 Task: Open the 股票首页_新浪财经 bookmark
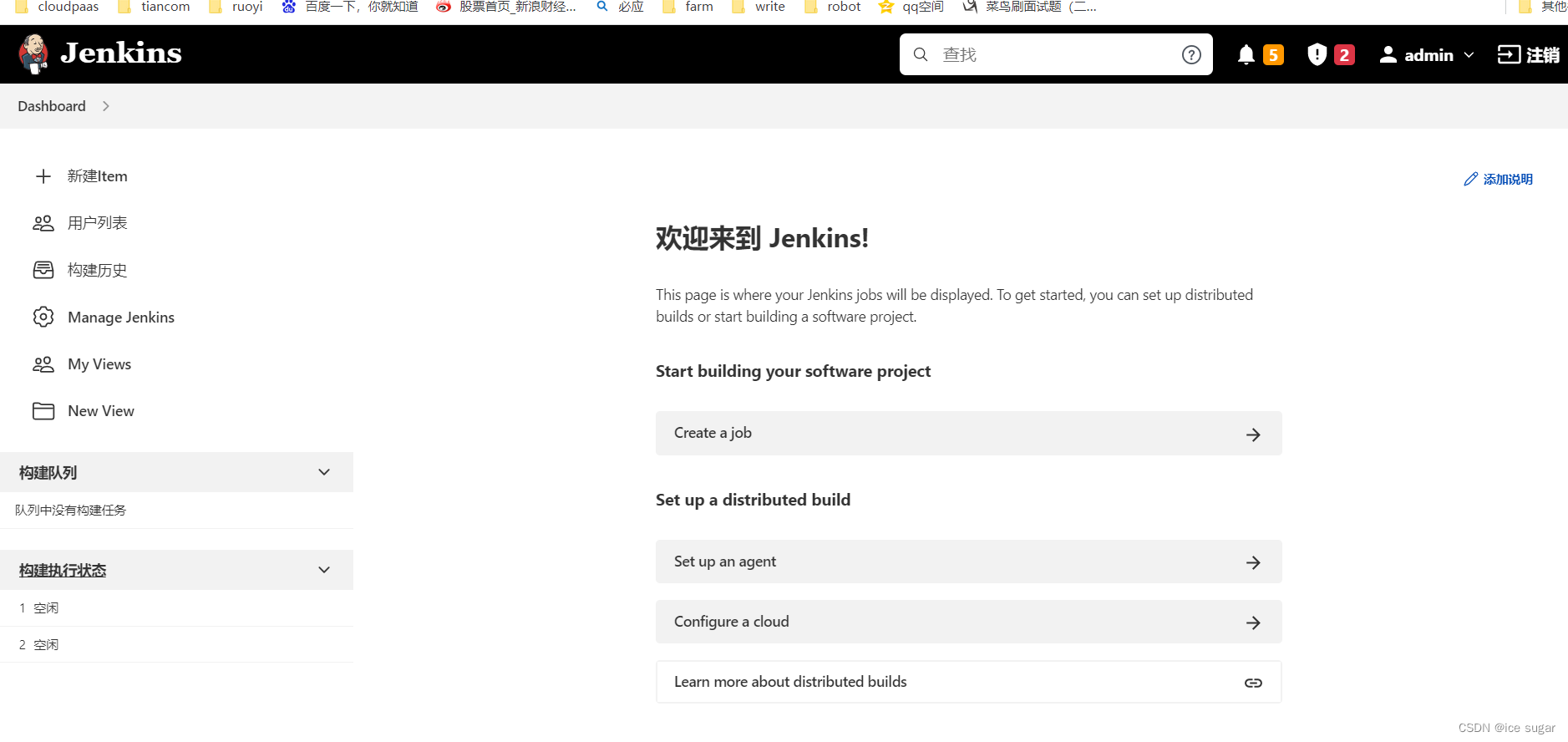coord(506,7)
